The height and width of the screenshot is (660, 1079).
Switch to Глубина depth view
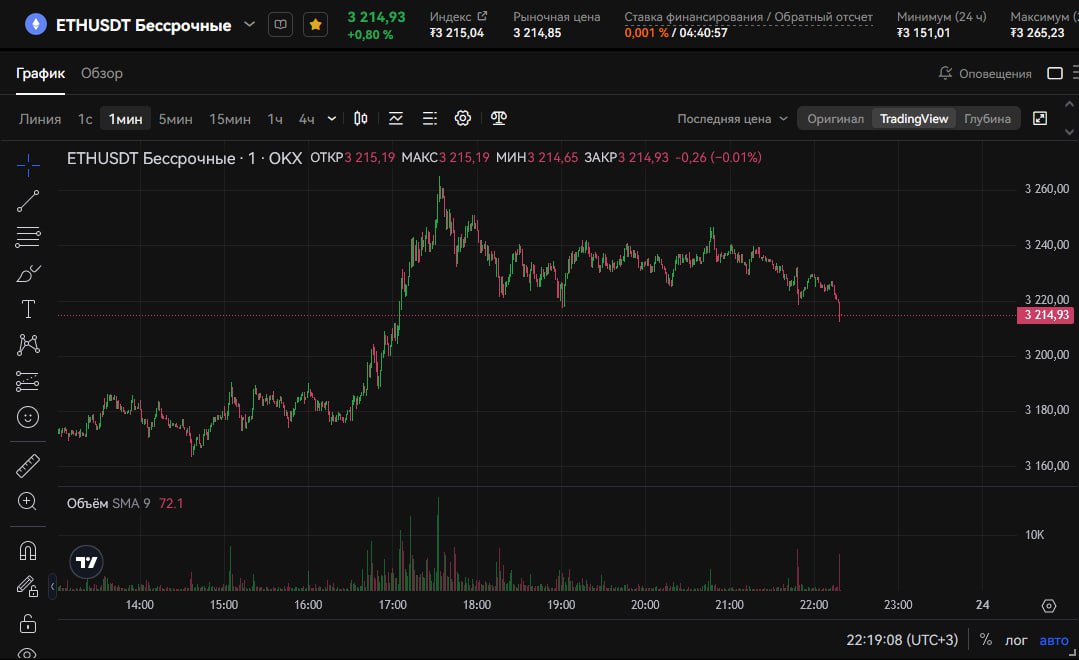[987, 118]
